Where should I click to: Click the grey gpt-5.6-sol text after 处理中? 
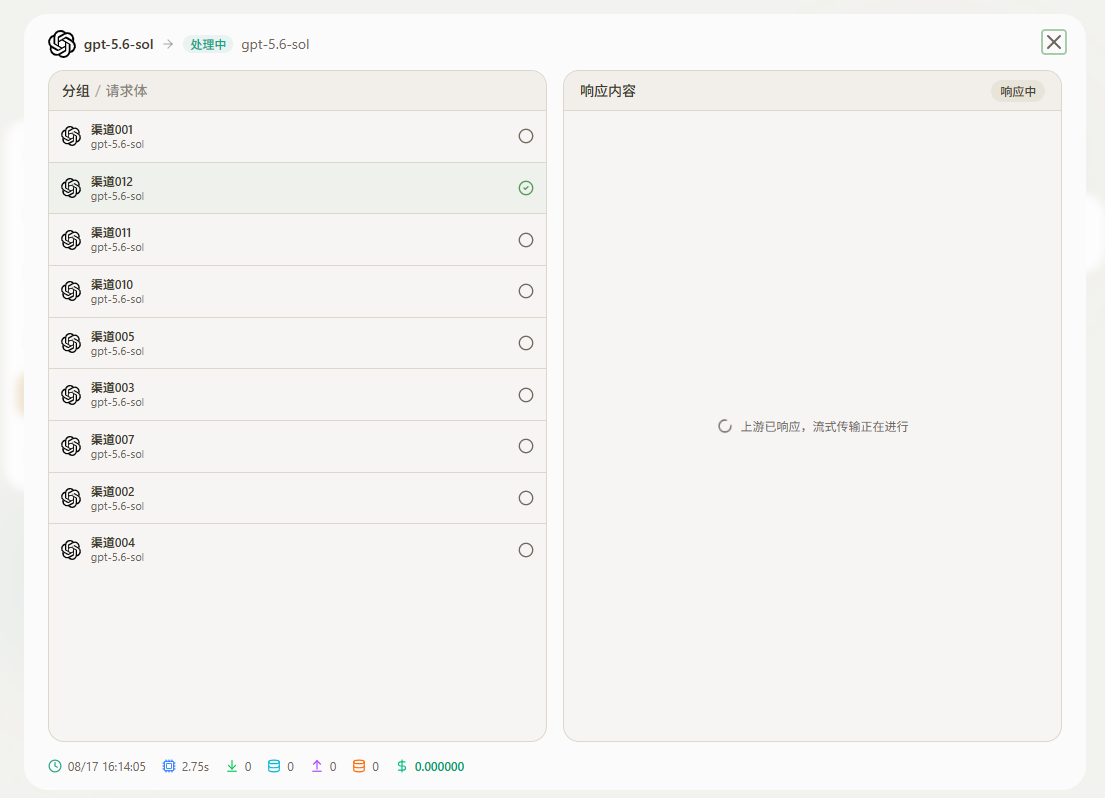pyautogui.click(x=275, y=44)
